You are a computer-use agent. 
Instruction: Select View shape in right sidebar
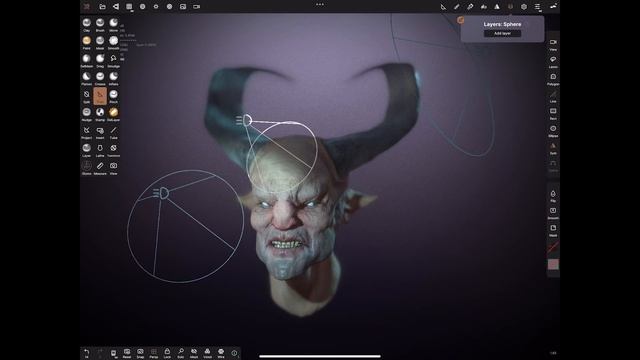pyautogui.click(x=553, y=44)
